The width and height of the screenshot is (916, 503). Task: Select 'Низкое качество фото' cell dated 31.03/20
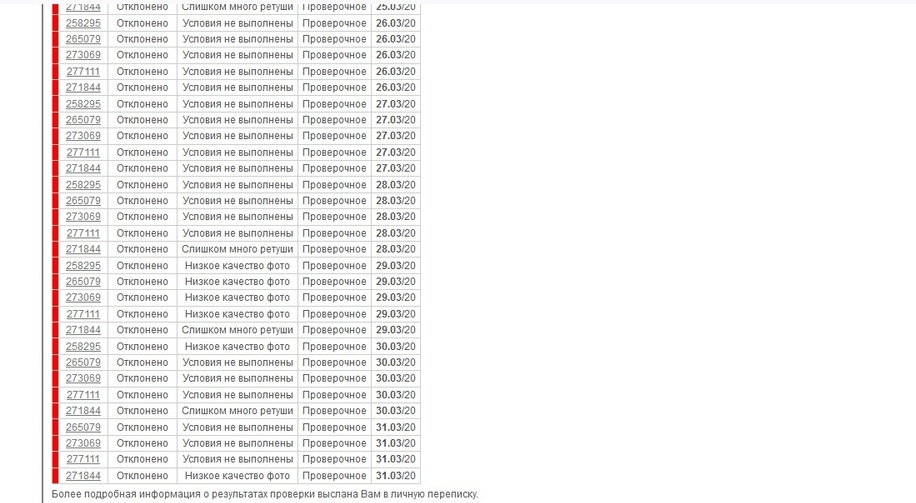(237, 476)
